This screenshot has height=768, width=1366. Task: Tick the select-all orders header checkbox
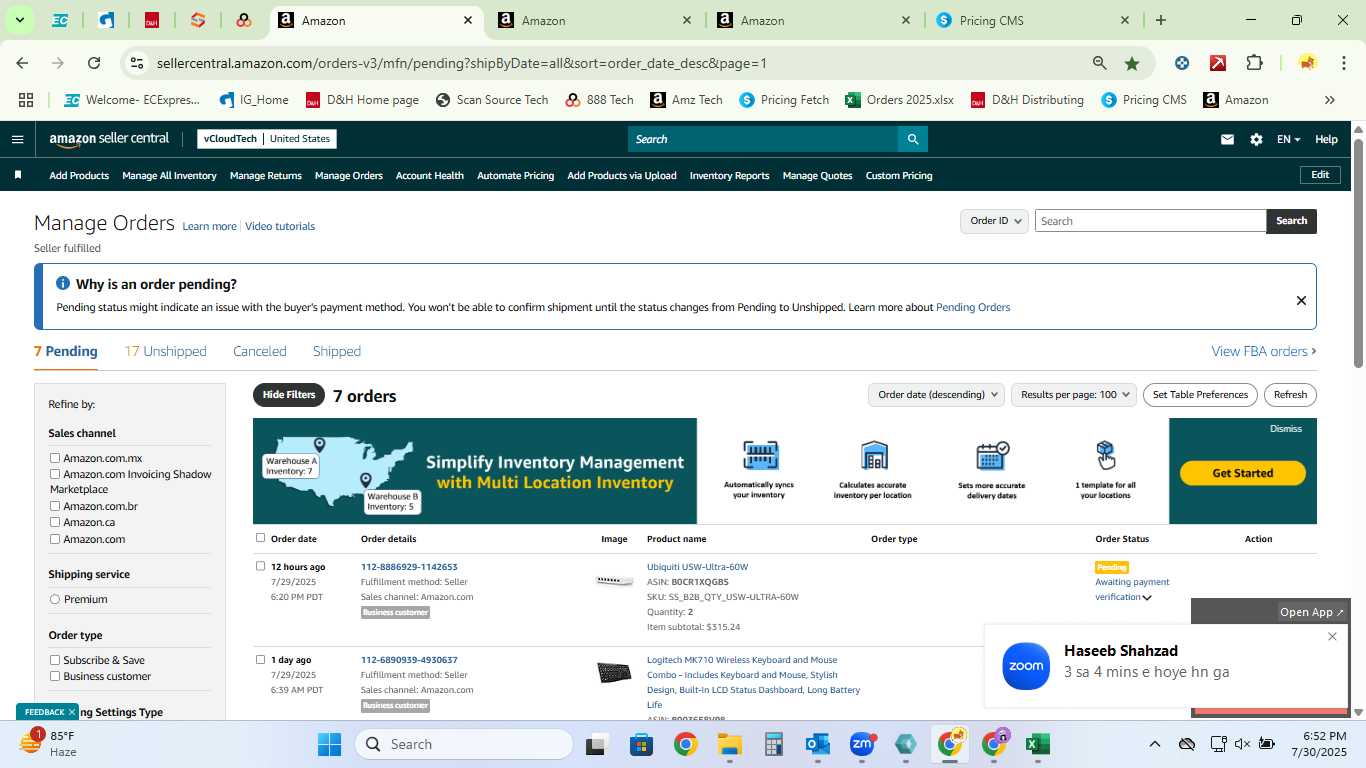click(260, 538)
